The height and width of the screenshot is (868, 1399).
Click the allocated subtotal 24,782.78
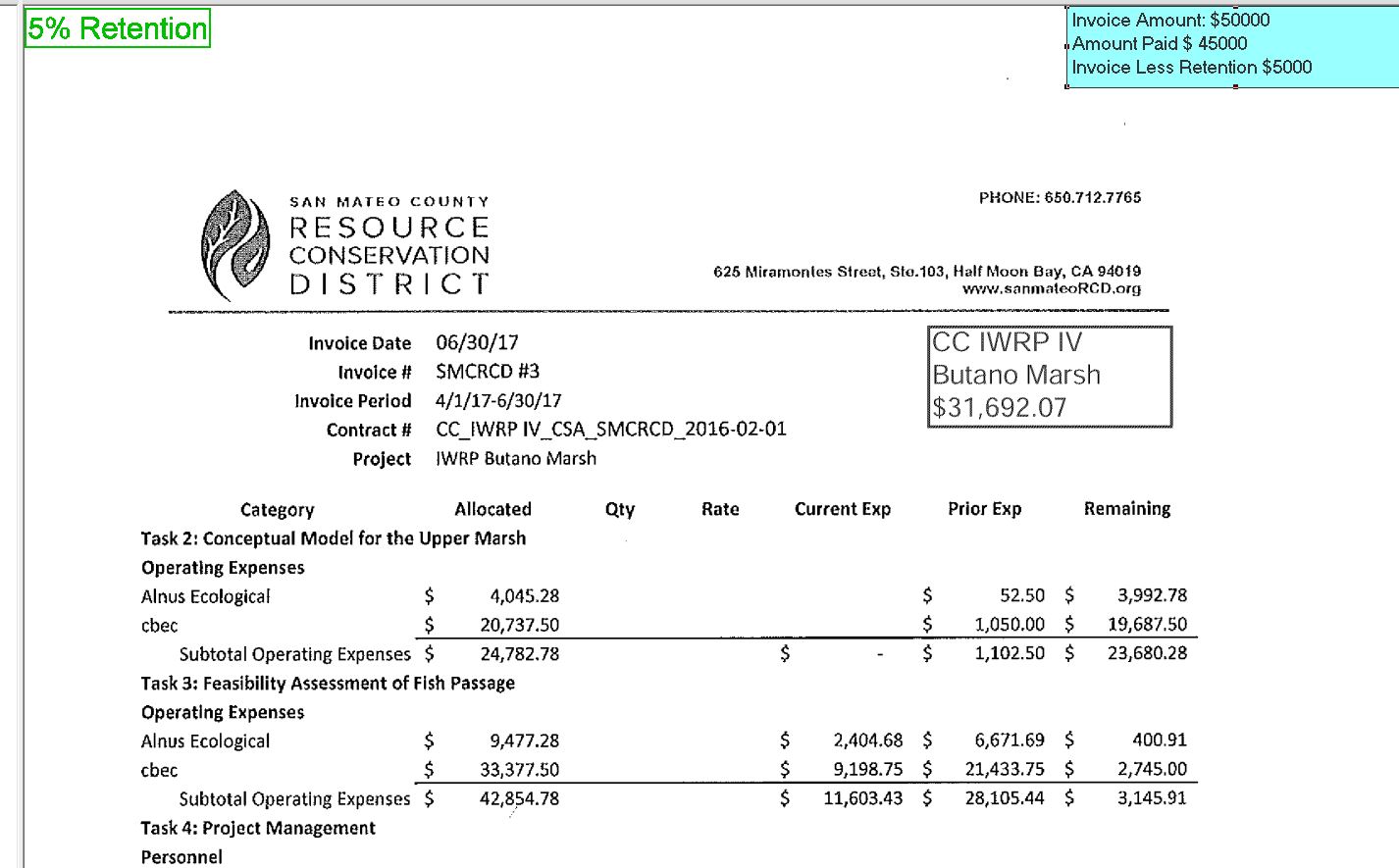pyautogui.click(x=519, y=654)
